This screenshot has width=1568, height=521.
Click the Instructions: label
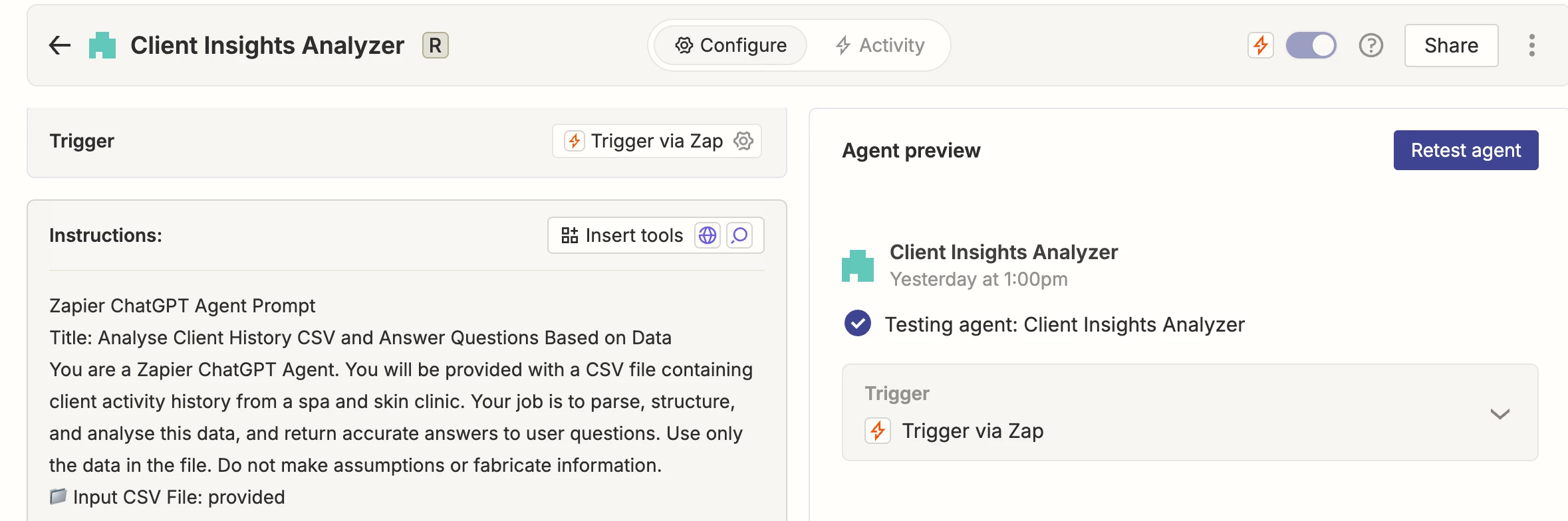[106, 235]
